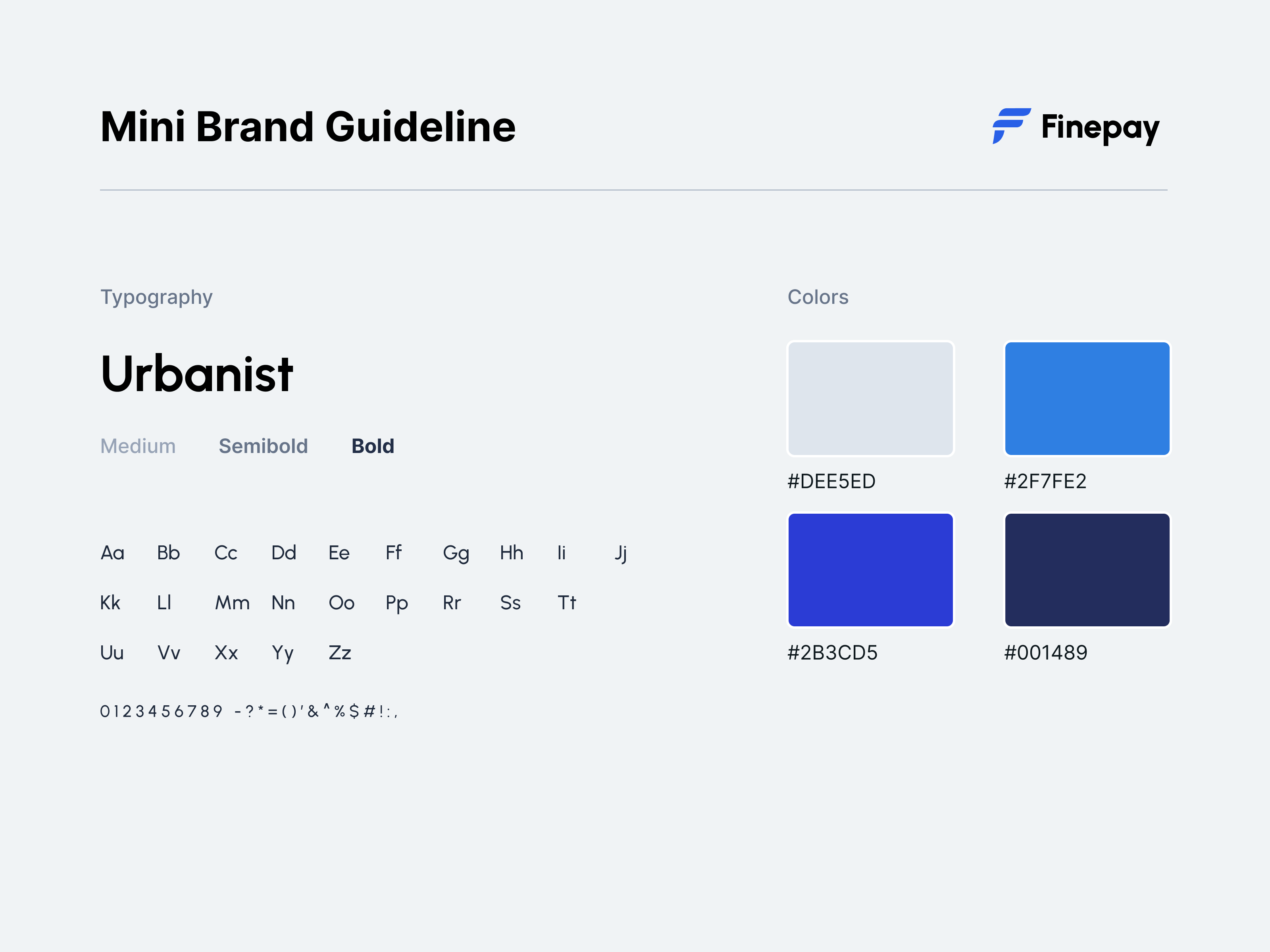
Task: Click the Typography section label
Action: tap(156, 297)
